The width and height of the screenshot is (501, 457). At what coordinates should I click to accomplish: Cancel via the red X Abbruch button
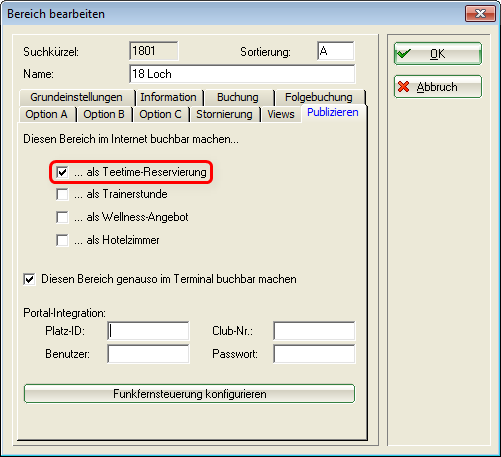(438, 87)
